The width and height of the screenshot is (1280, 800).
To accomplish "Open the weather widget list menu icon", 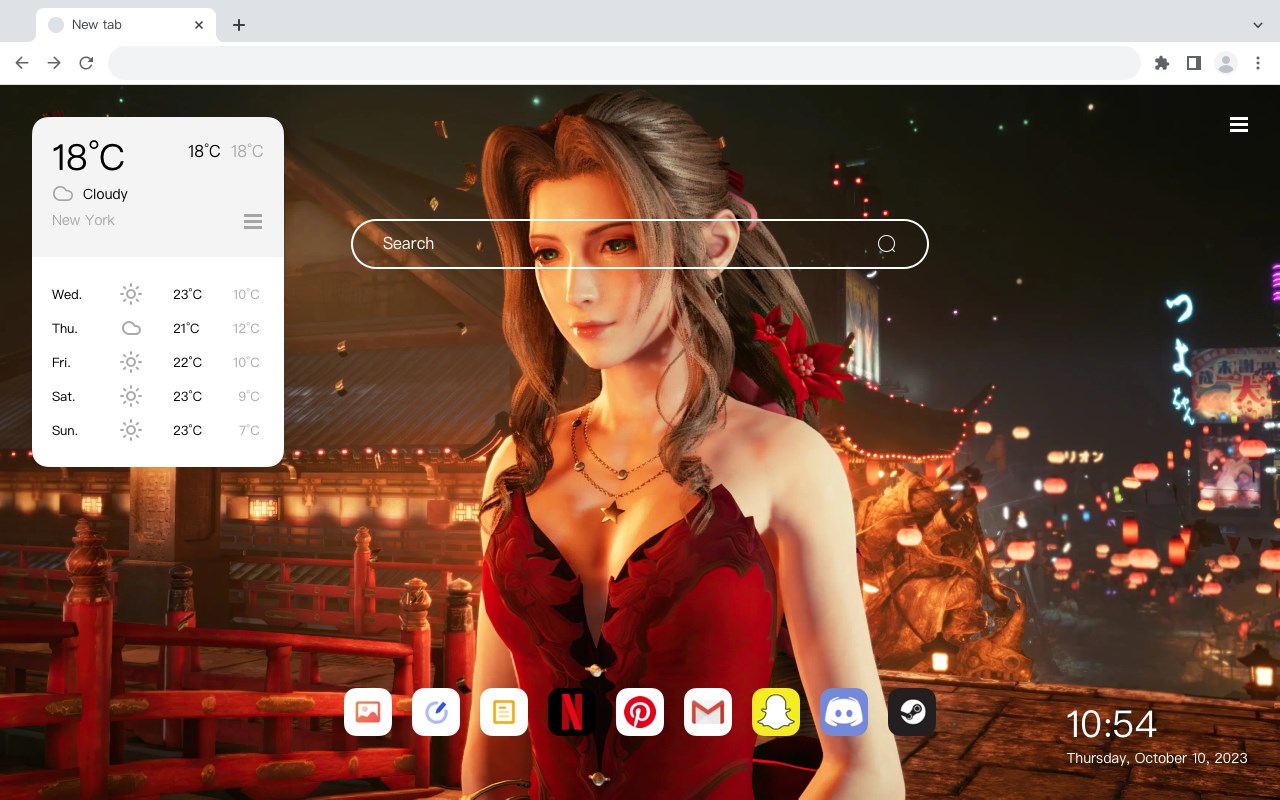I will [x=253, y=221].
